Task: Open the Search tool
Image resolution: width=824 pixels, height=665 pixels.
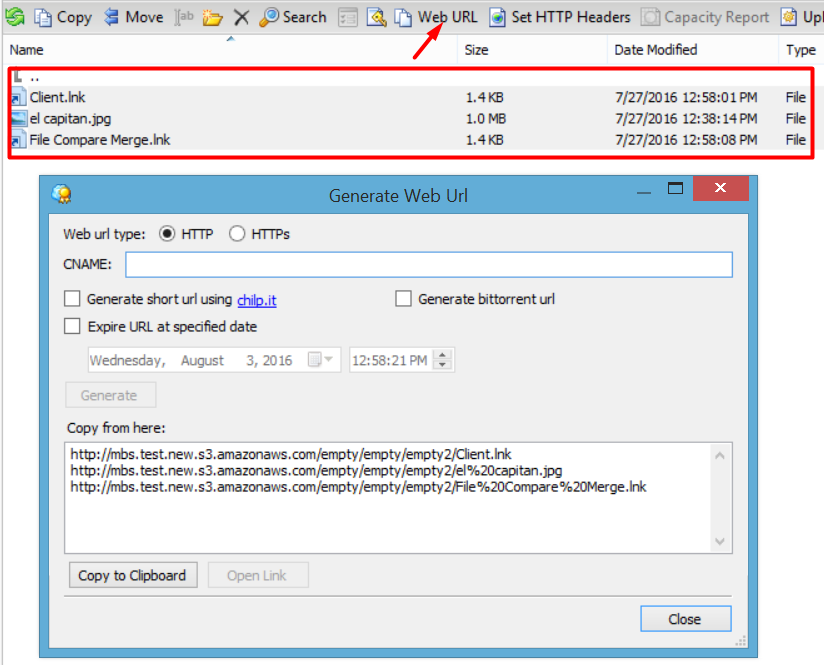Action: [x=293, y=16]
